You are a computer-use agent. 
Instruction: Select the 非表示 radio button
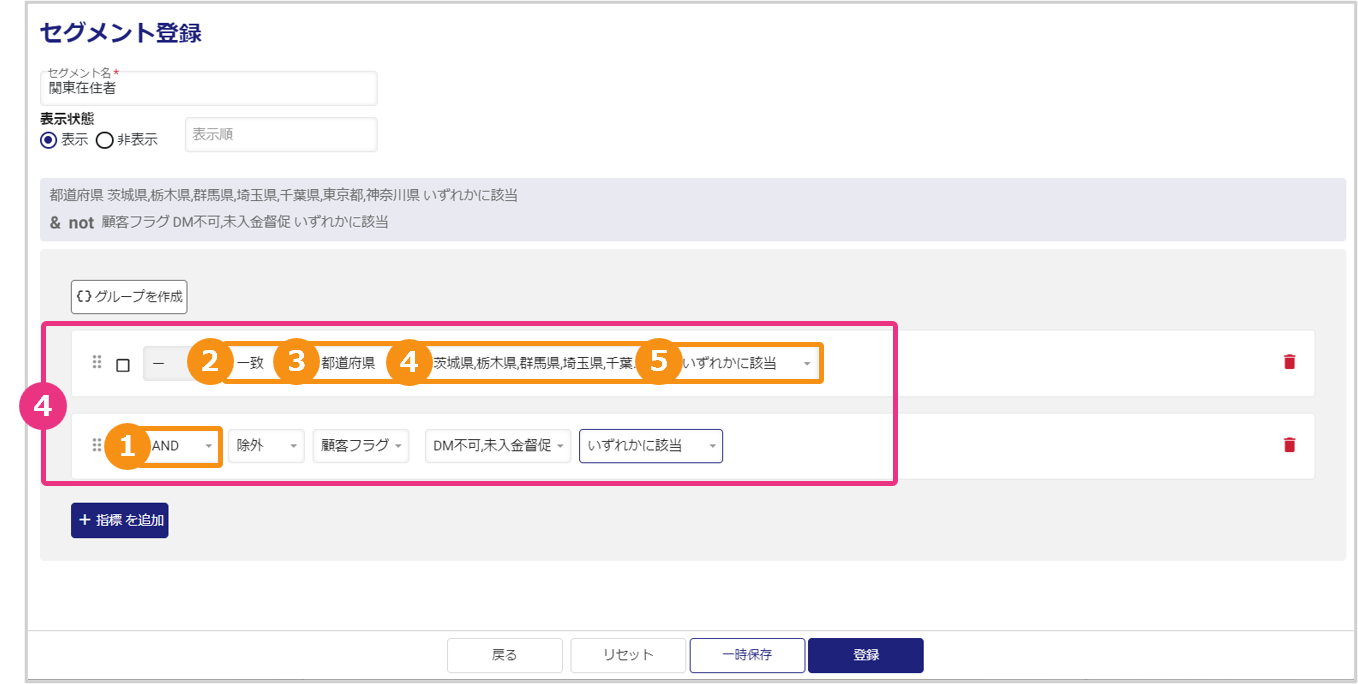click(x=105, y=140)
